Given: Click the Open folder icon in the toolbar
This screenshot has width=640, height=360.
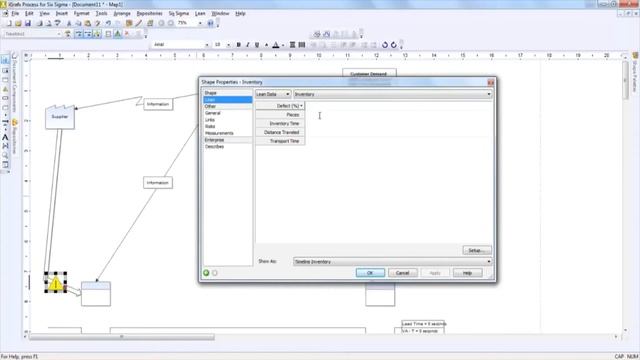Looking at the screenshot, I should coord(18,23).
